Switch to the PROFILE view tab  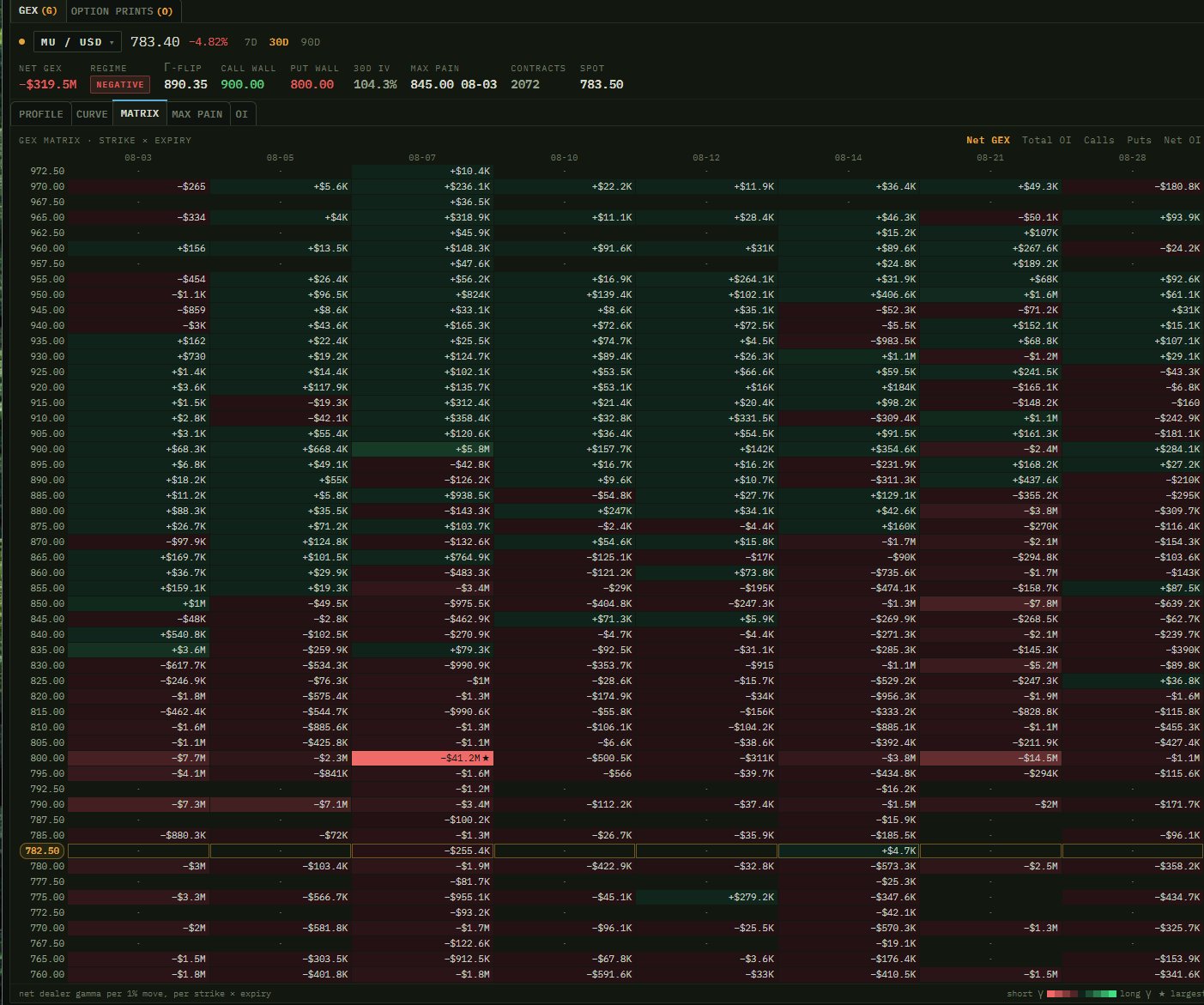click(x=41, y=114)
